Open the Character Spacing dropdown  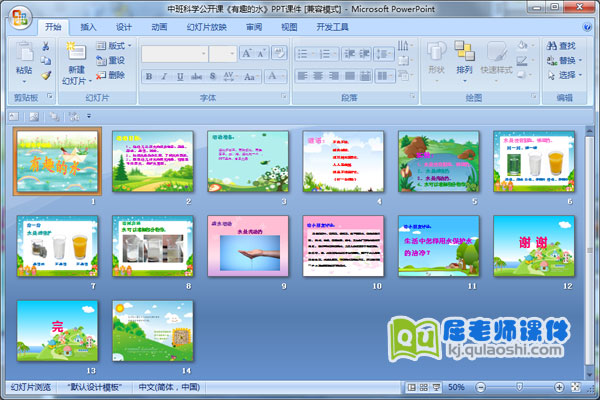[230, 77]
